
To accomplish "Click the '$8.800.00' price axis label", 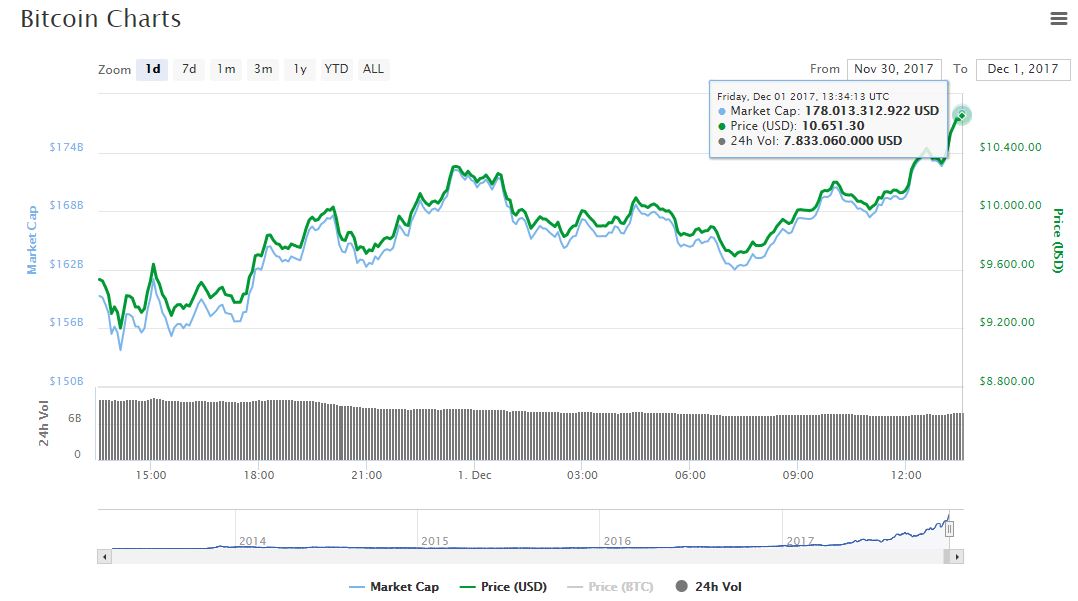I will 1006,381.
